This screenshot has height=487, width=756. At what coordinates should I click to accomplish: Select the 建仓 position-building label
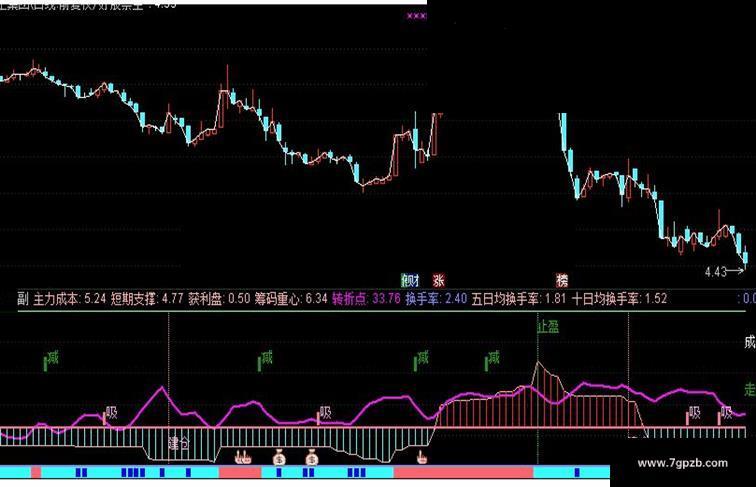179,444
